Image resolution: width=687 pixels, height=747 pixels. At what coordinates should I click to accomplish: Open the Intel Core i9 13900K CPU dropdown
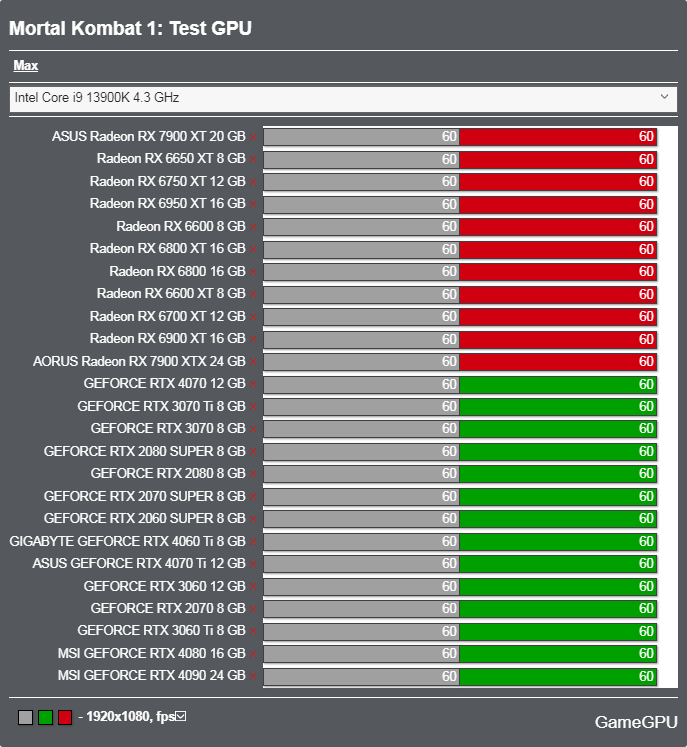click(x=343, y=99)
